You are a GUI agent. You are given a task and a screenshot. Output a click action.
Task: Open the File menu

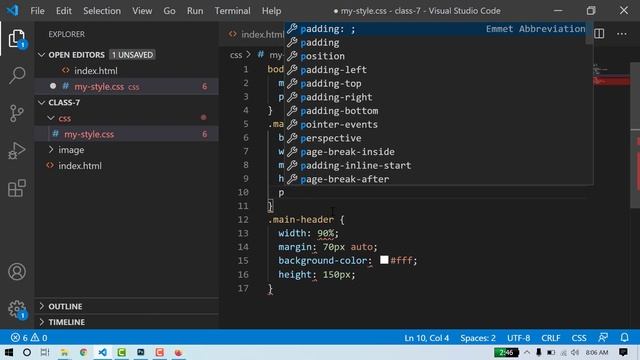point(37,11)
